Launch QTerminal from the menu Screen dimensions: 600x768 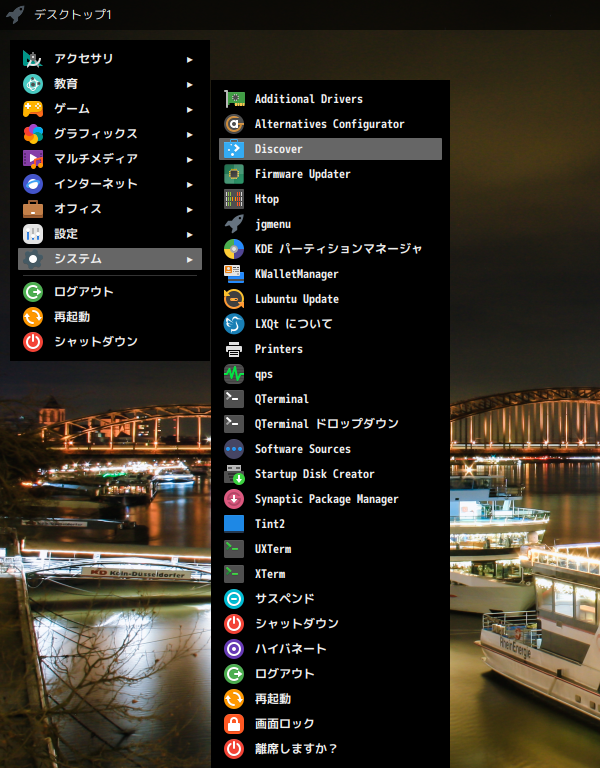click(281, 399)
